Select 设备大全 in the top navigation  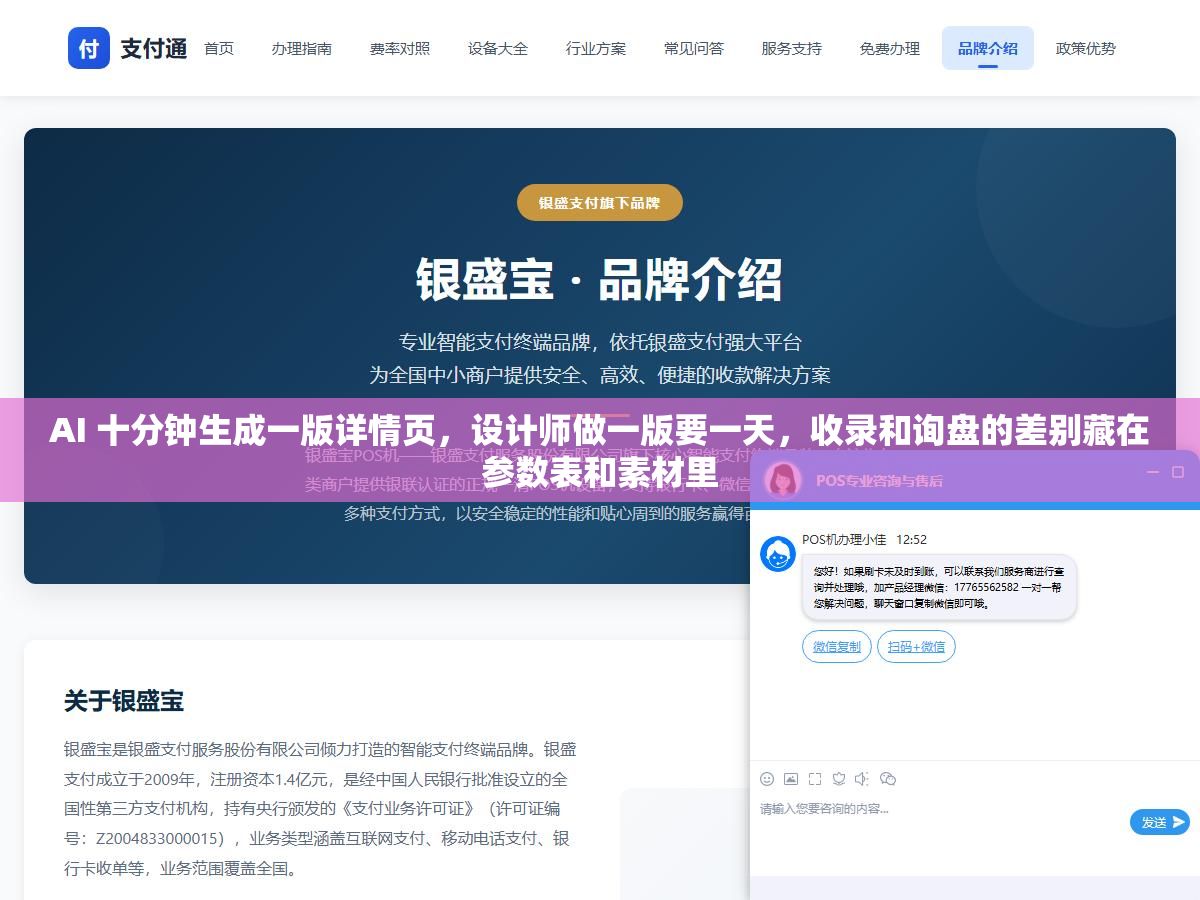[x=497, y=48]
